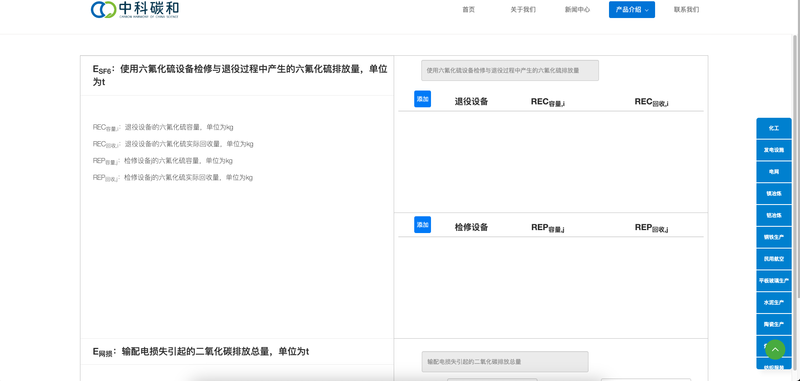This screenshot has width=800, height=381.
Task: Click the 退役设备的六氟化硫容量 definition line
Action: click(x=163, y=128)
